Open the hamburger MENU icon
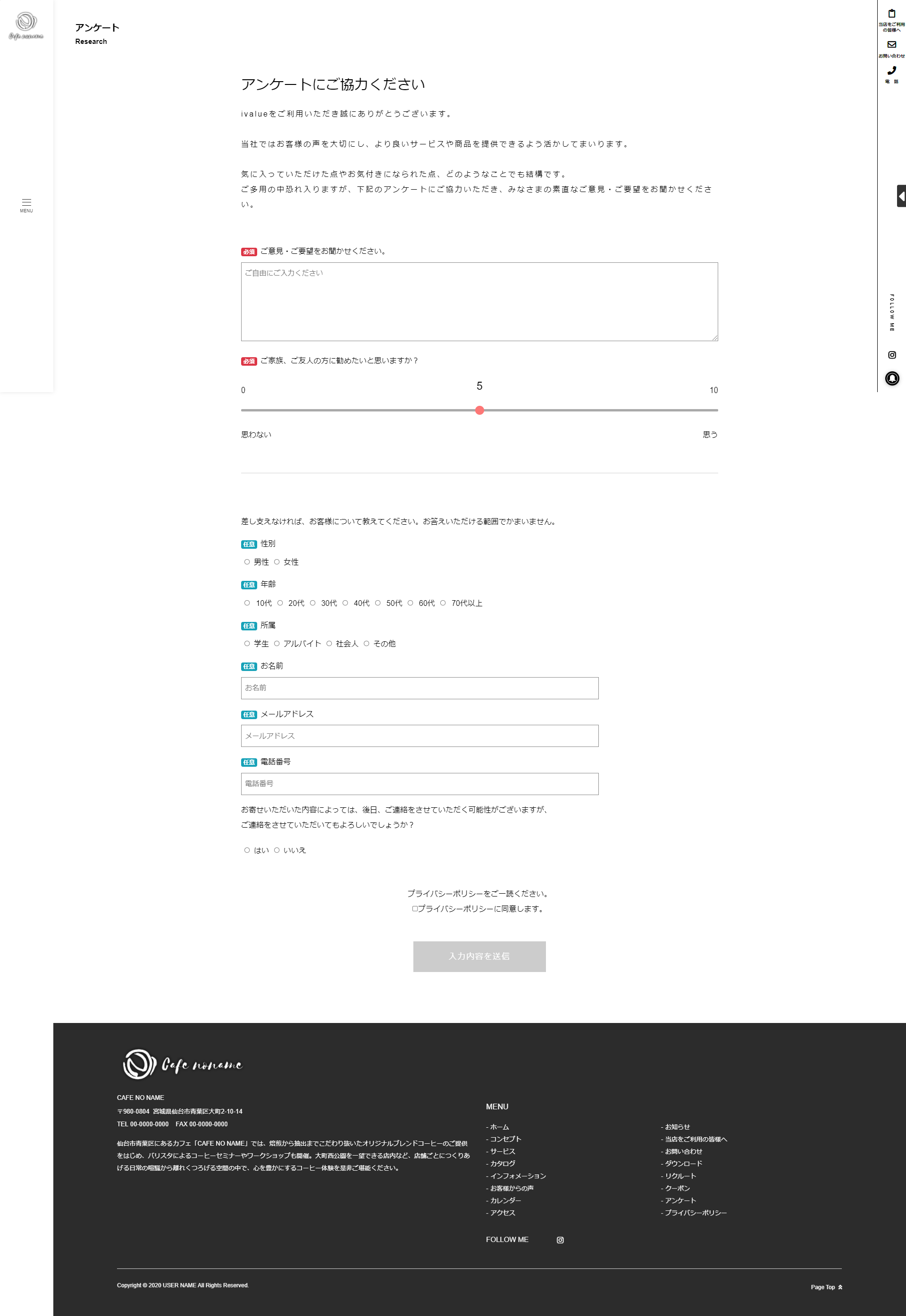 [27, 205]
